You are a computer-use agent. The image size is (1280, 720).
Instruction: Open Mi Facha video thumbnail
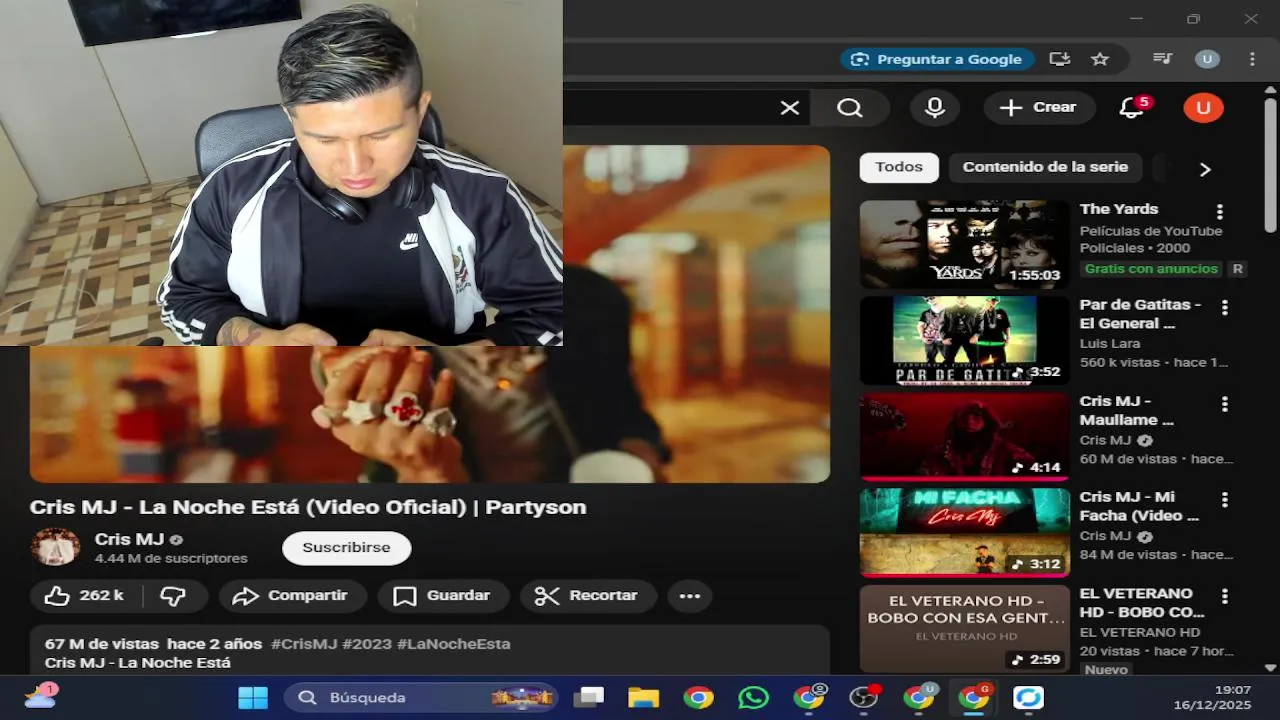pos(964,533)
